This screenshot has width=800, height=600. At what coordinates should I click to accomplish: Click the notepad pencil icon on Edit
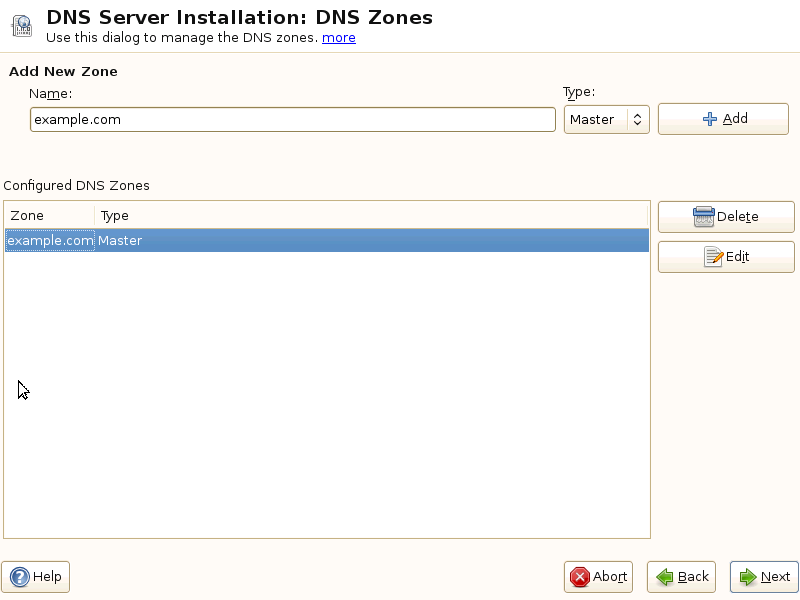pyautogui.click(x=714, y=257)
